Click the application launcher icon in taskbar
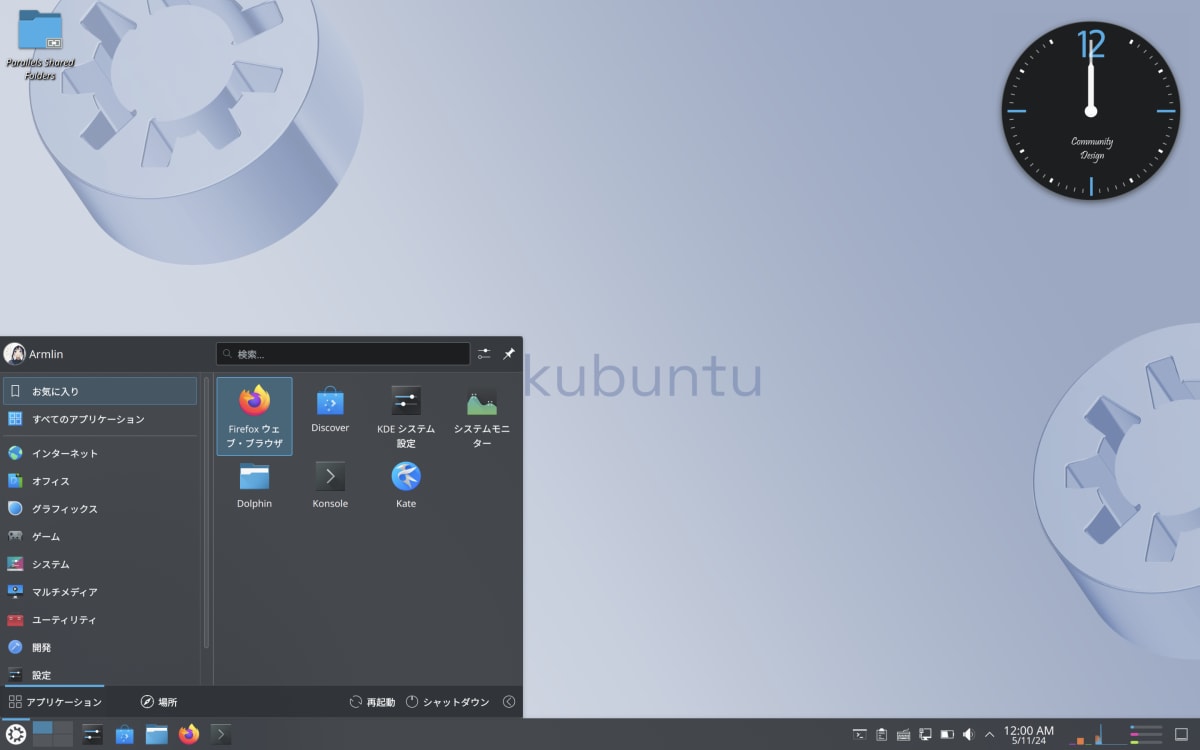 click(15, 735)
